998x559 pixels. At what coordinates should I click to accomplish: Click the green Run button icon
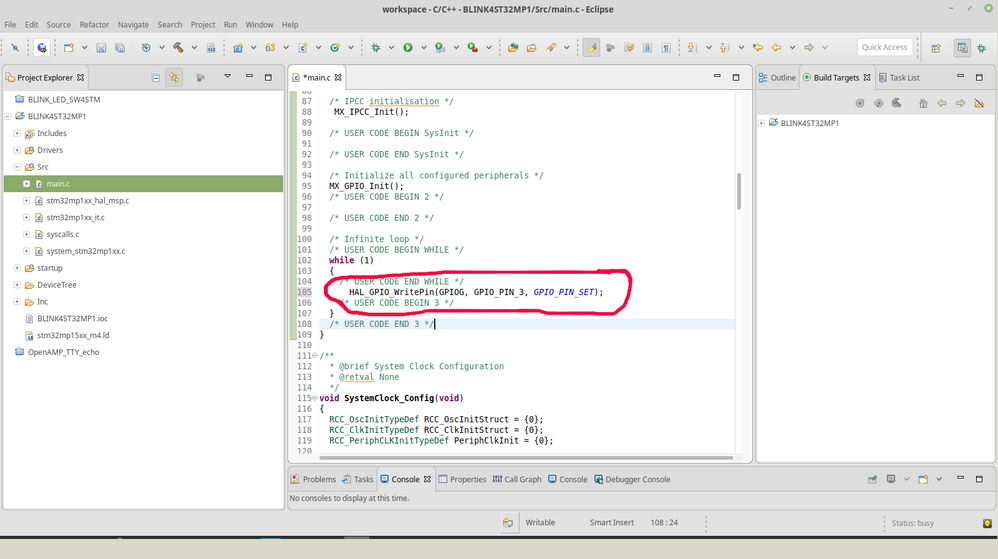click(x=408, y=48)
